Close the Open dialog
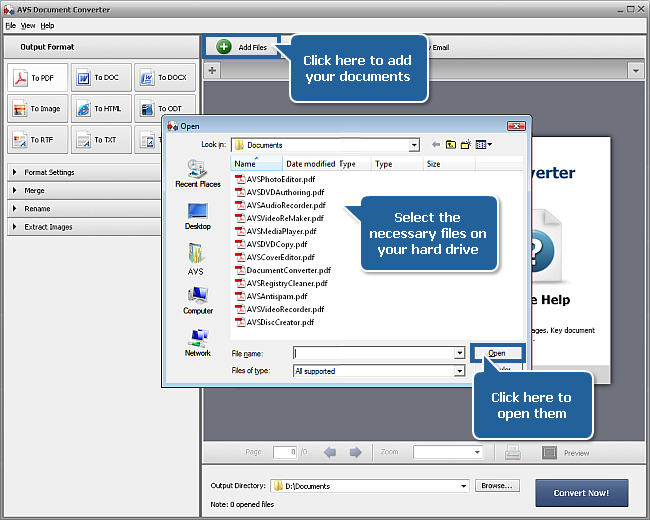This screenshot has width=650, height=520. 516,126
